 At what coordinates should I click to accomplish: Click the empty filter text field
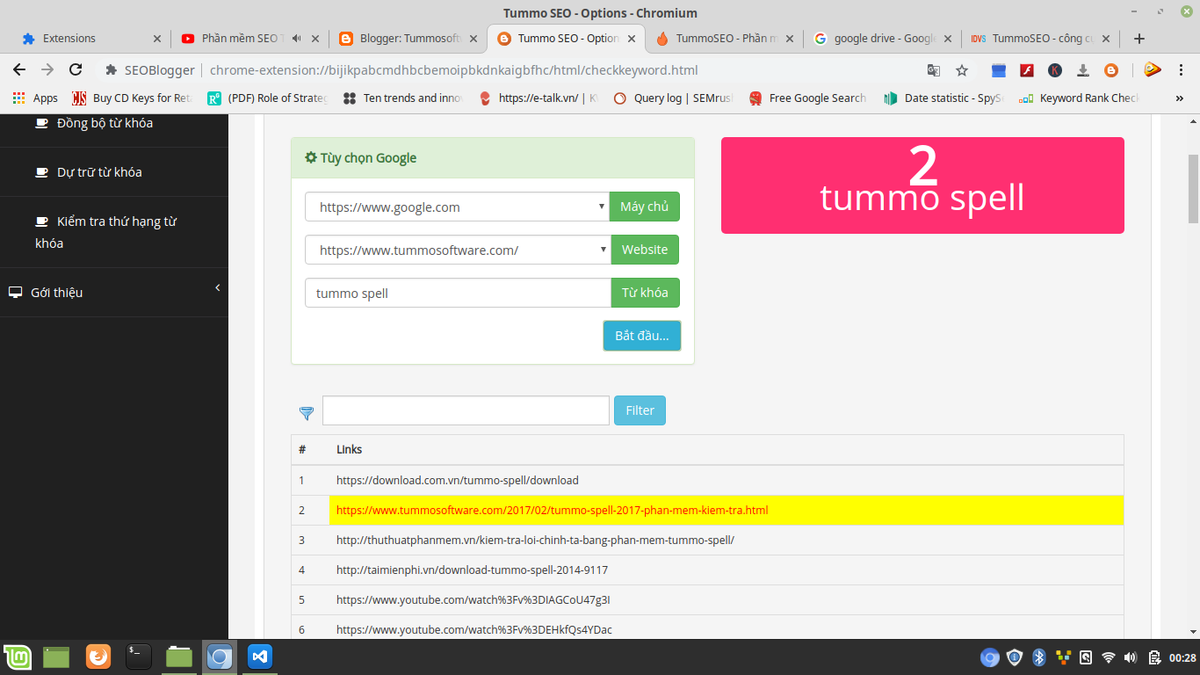(x=466, y=410)
